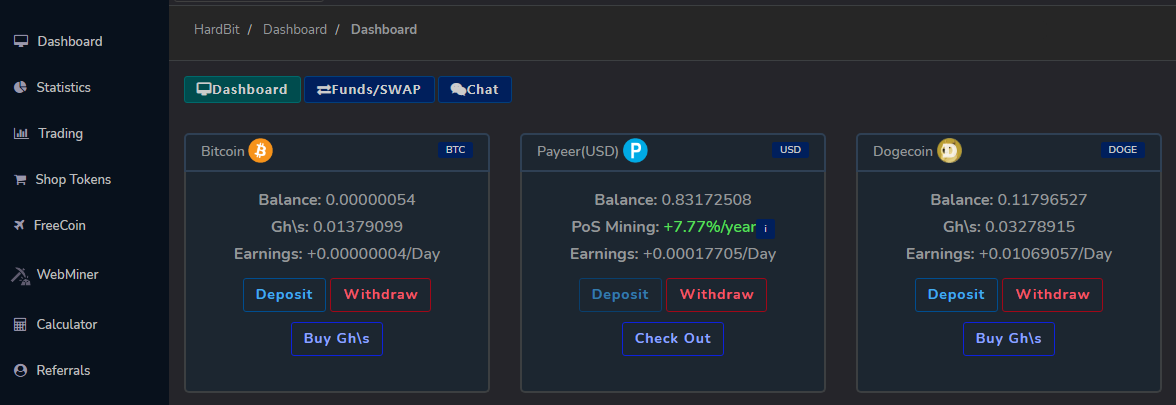1176x405 pixels.
Task: Click Bitcoin balance 0.00000054
Action: 370,200
